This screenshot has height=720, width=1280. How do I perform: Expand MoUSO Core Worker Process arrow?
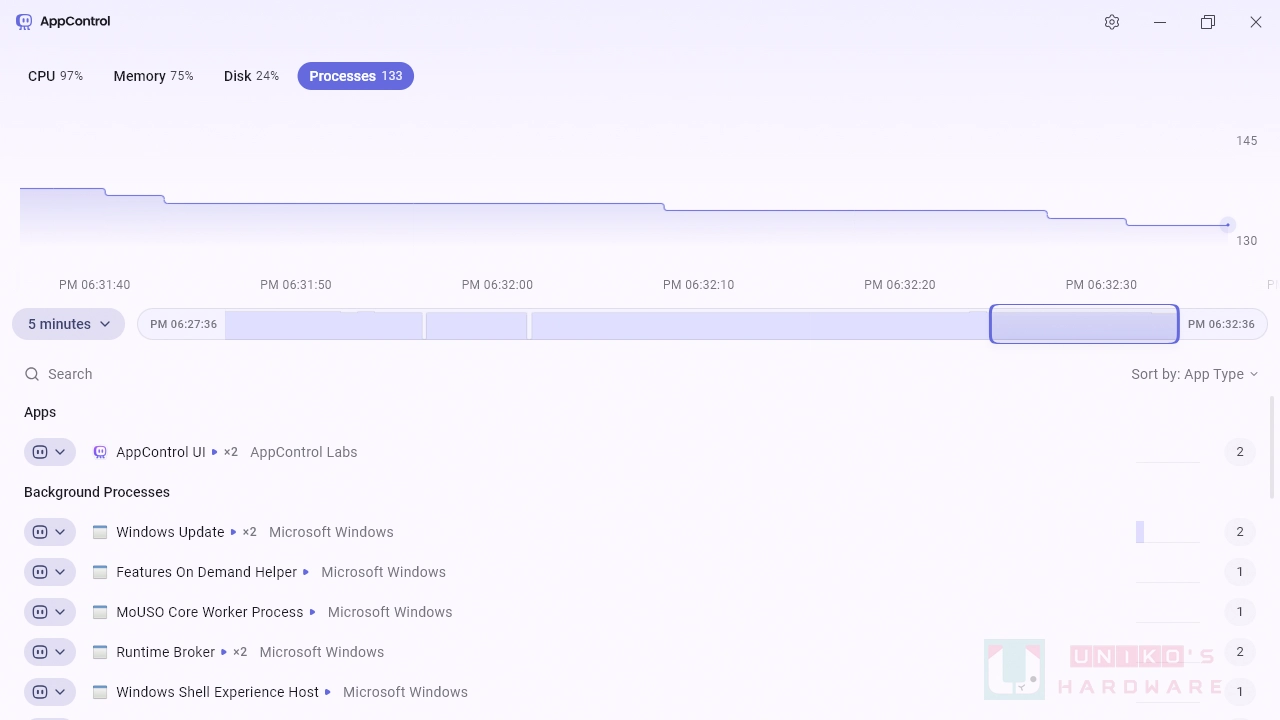(x=312, y=612)
